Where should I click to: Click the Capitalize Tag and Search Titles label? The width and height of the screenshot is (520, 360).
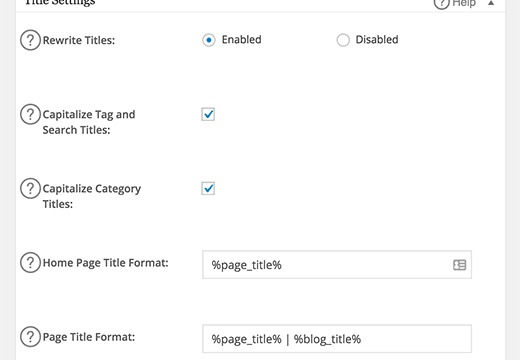pos(89,122)
